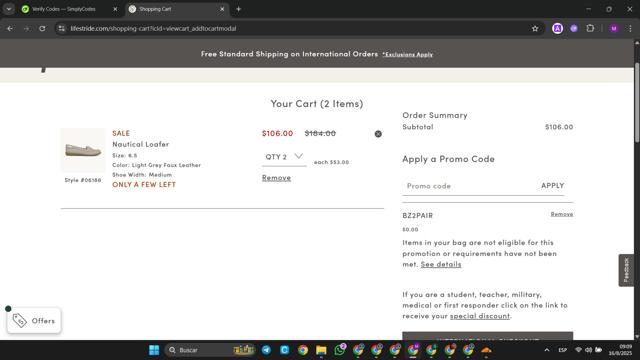
Task: Open the Chrome three-dot menu
Action: pyautogui.click(x=630, y=29)
